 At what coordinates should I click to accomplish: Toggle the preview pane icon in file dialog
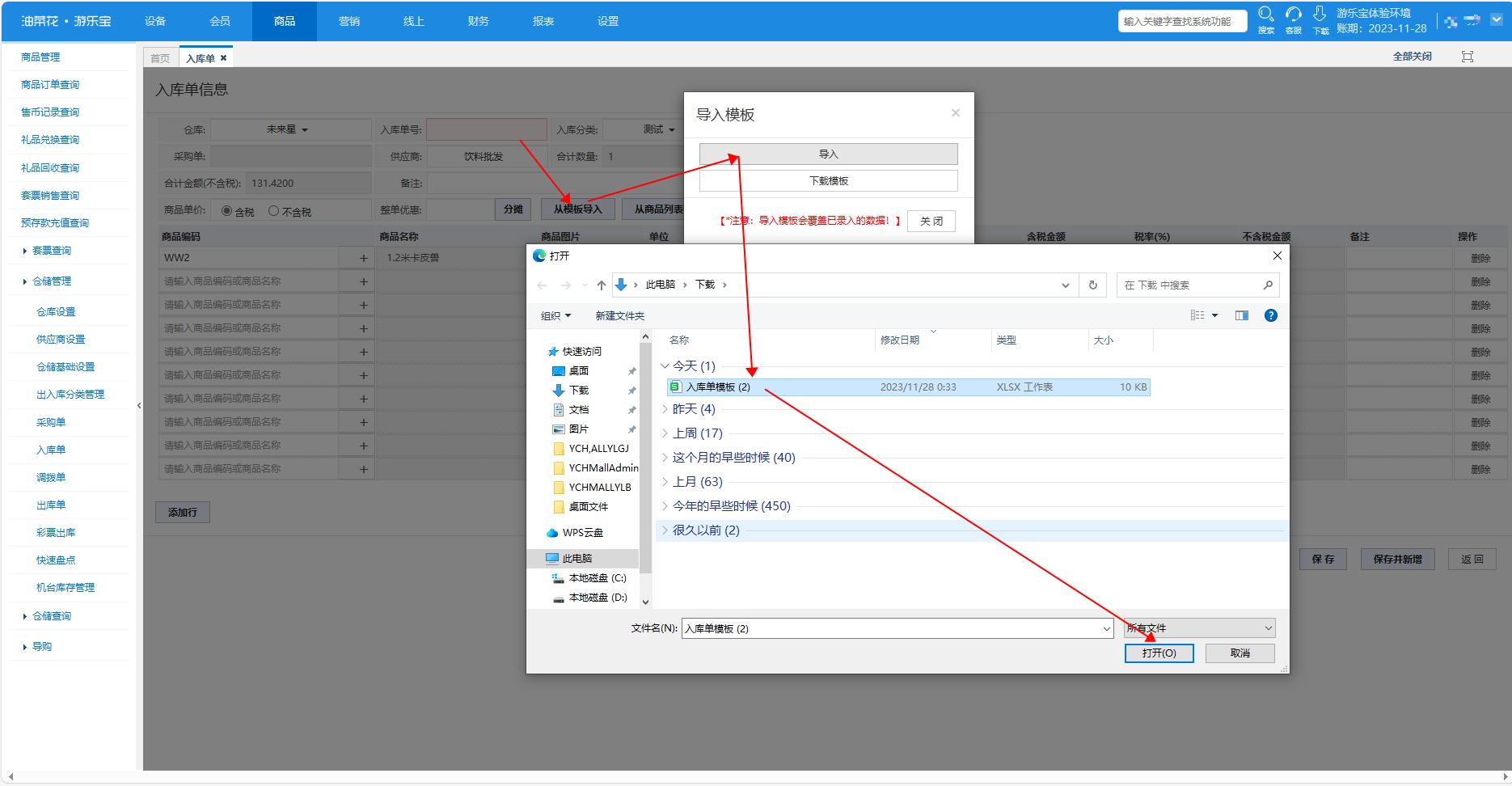point(1242,315)
